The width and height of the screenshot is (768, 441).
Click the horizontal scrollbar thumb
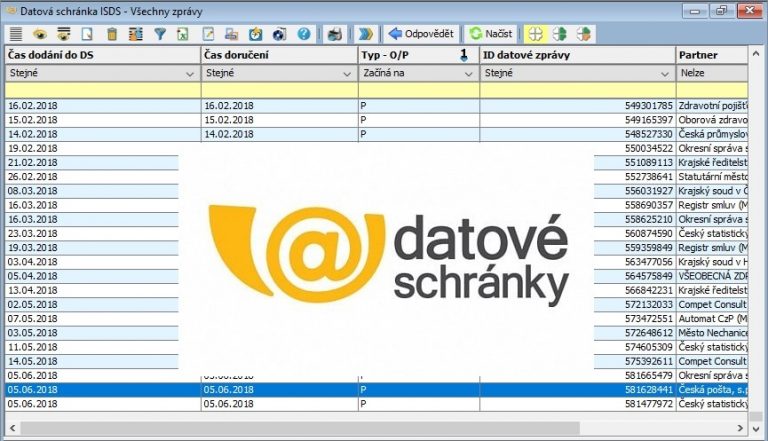coord(300,428)
